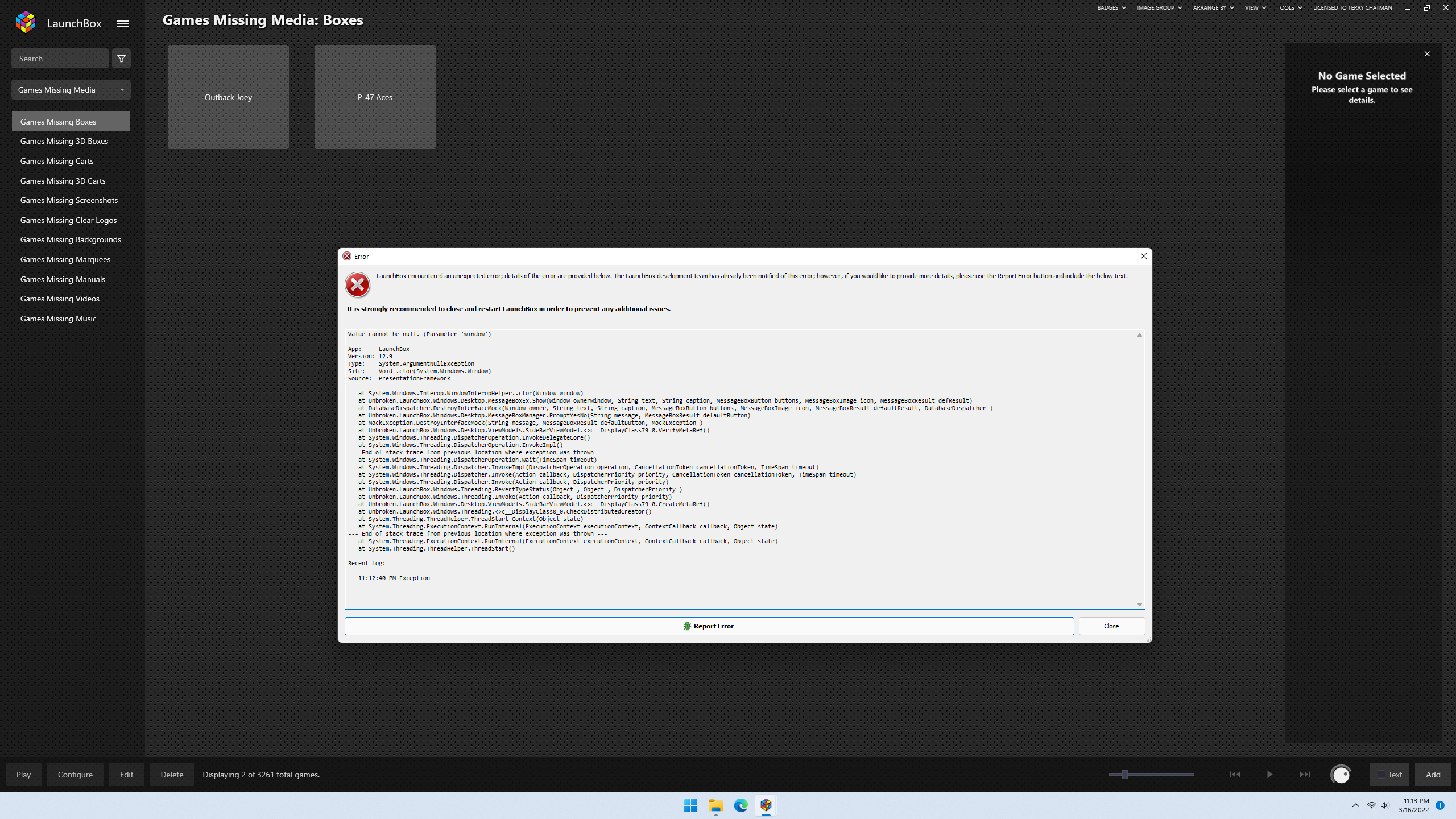Play the background music

pyautogui.click(x=1269, y=775)
